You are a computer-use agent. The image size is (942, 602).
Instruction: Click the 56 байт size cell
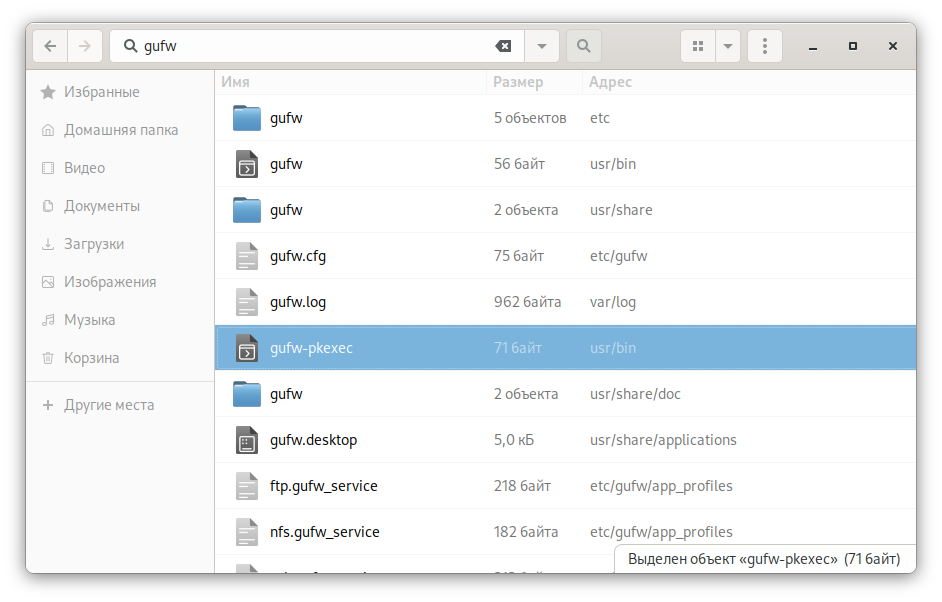pos(519,164)
